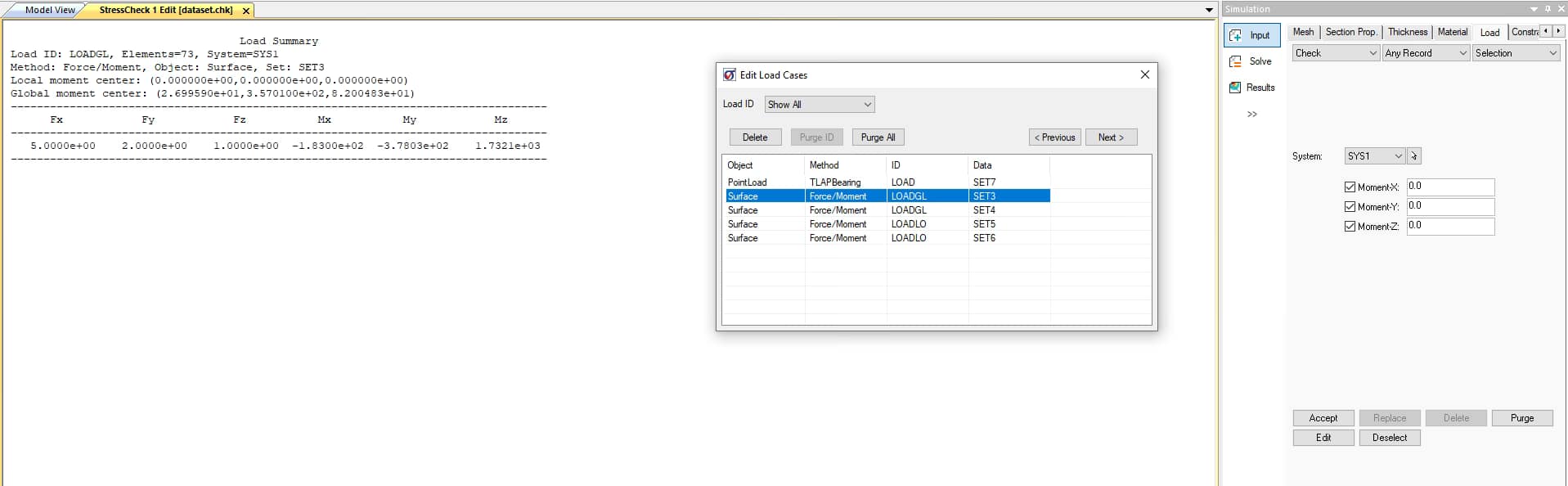The height and width of the screenshot is (486, 1568).
Task: Open the Input section in Simulation panel
Action: click(1251, 35)
